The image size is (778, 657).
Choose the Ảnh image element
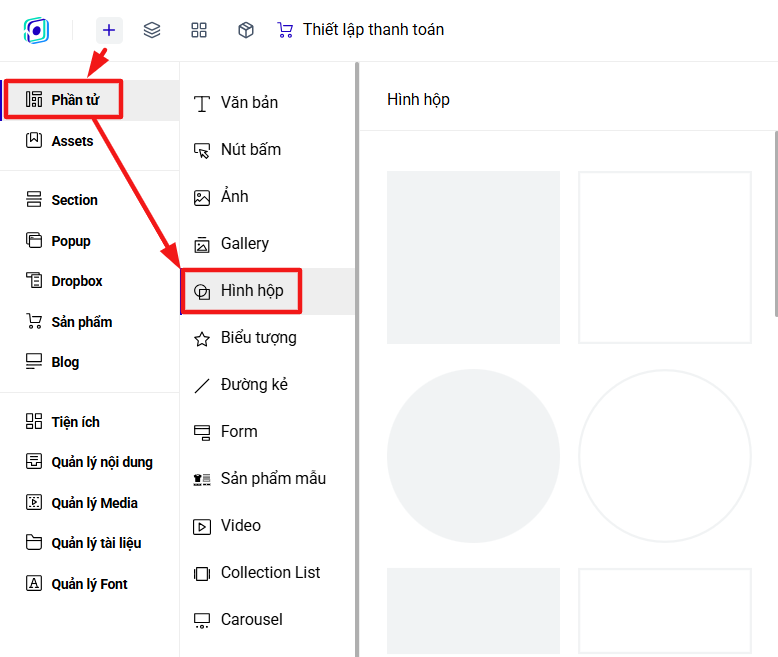pyautogui.click(x=267, y=197)
